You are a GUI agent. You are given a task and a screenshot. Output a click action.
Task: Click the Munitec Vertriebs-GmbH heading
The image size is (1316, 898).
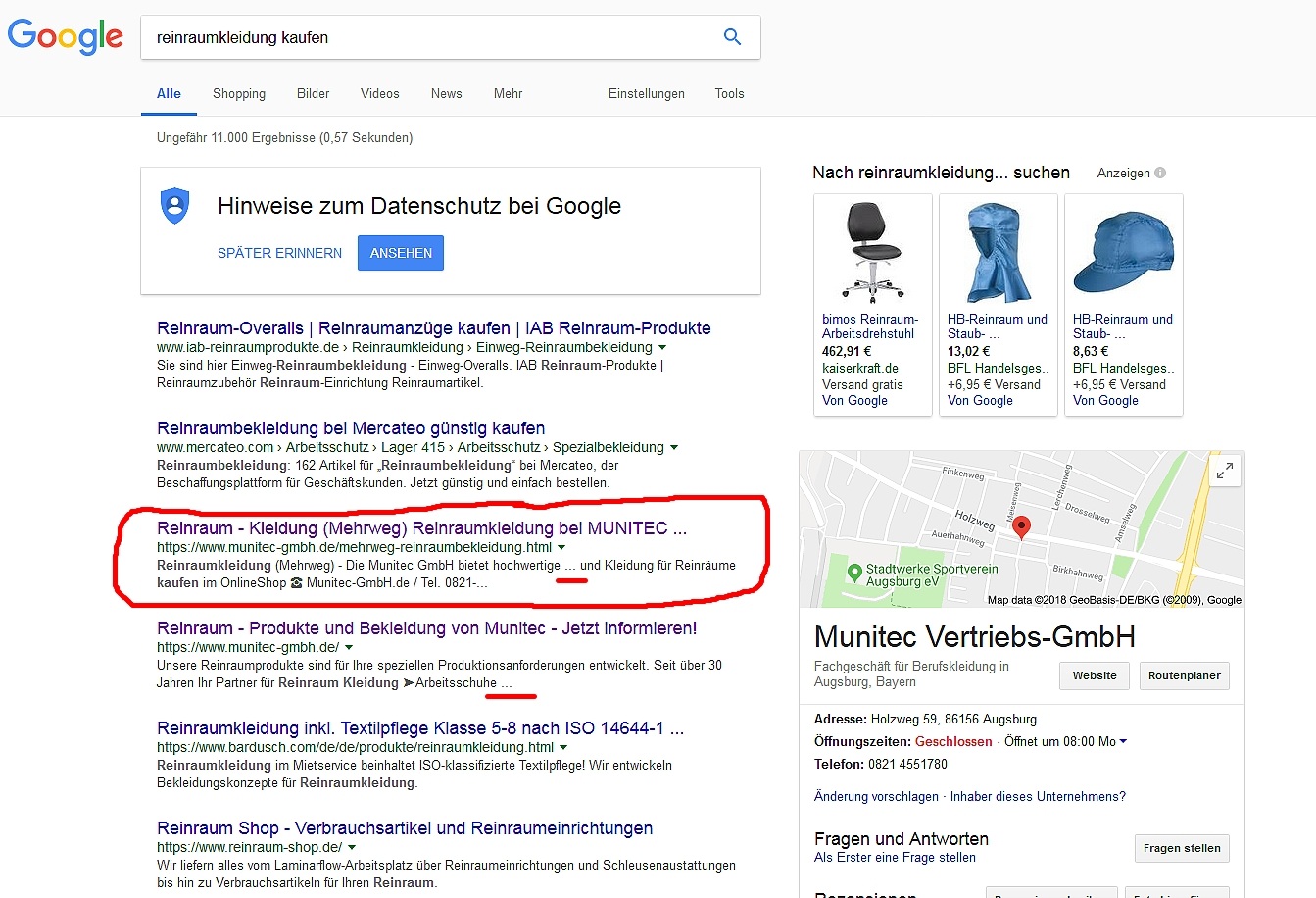[x=975, y=637]
